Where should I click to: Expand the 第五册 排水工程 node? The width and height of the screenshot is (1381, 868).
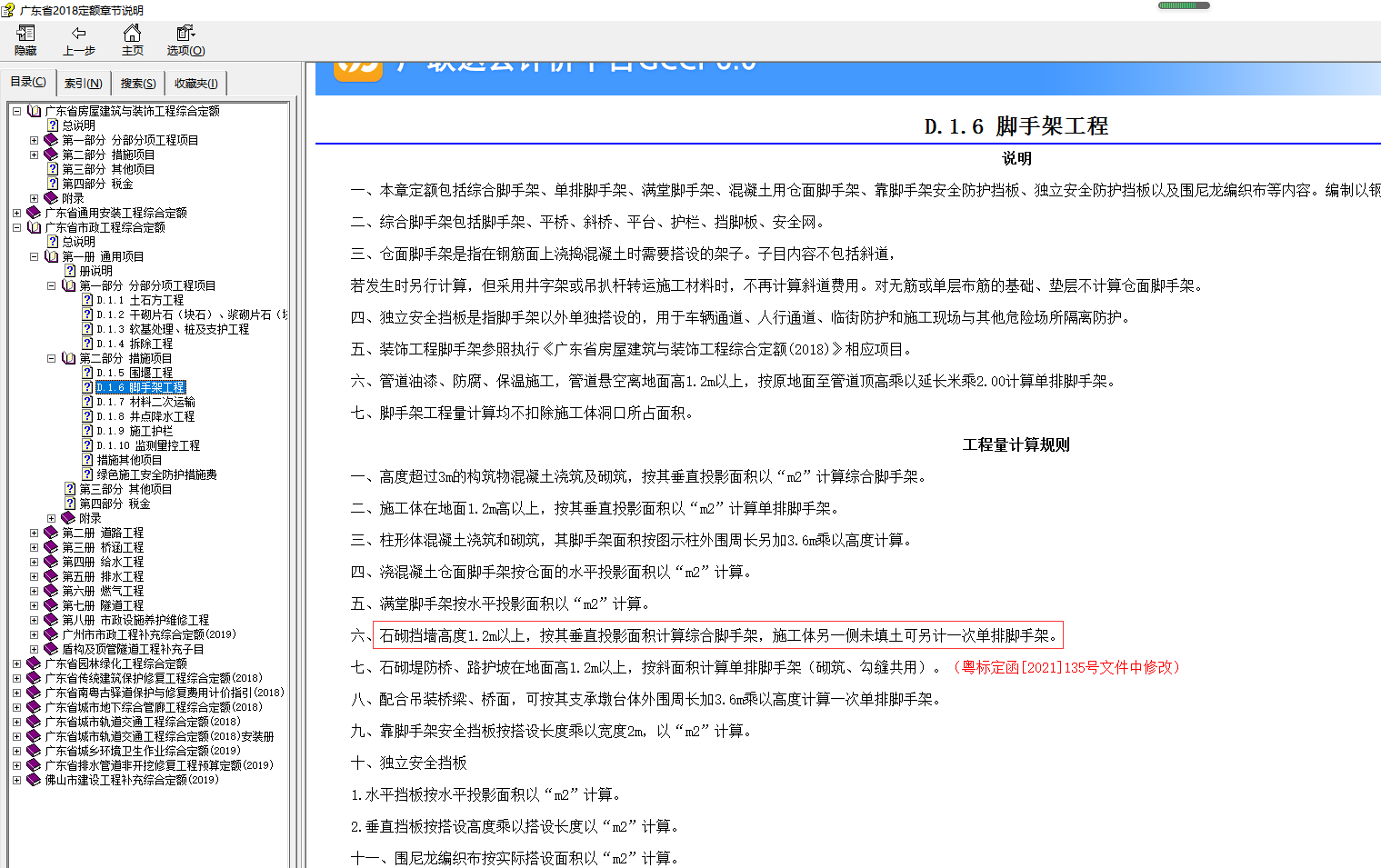coord(34,576)
